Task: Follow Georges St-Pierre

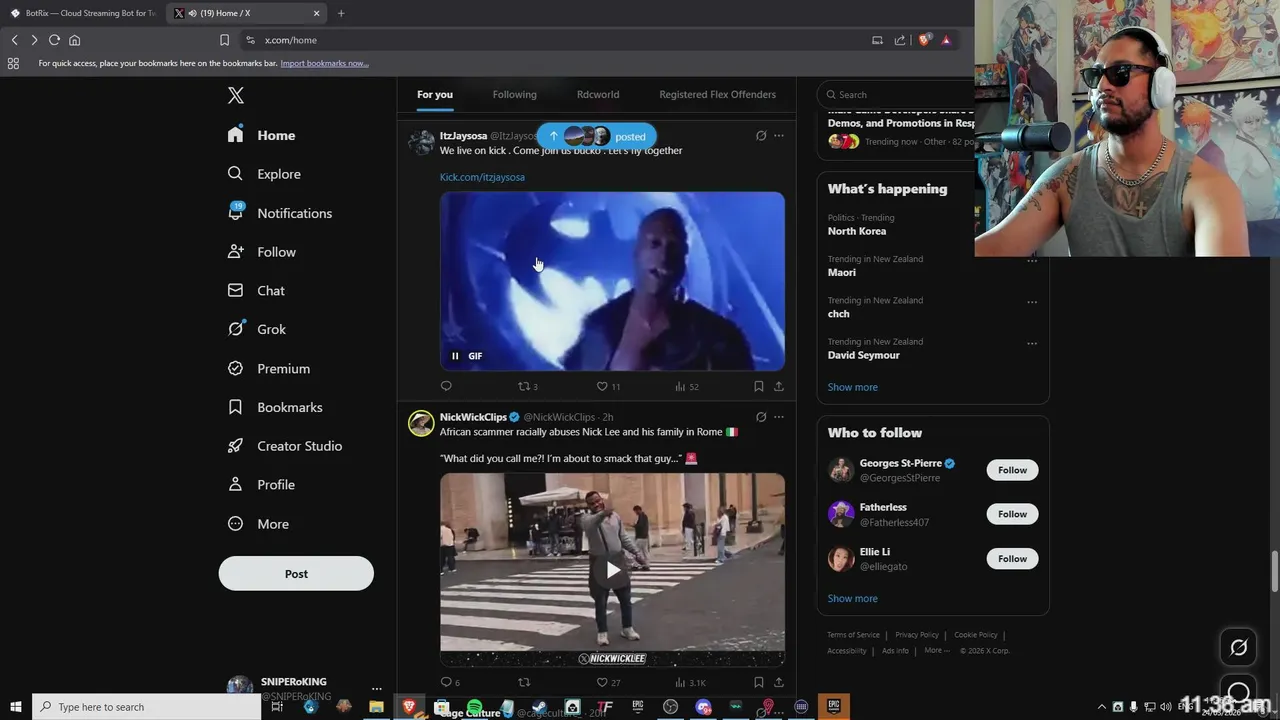Action: tap(1012, 470)
